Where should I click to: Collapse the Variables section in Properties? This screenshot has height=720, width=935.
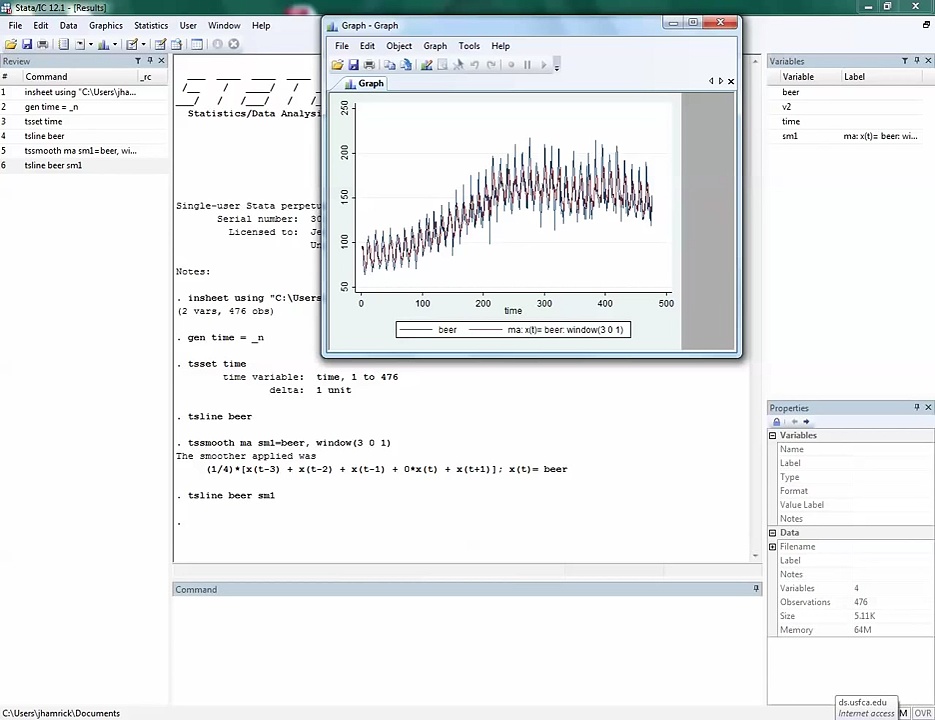[x=772, y=436]
